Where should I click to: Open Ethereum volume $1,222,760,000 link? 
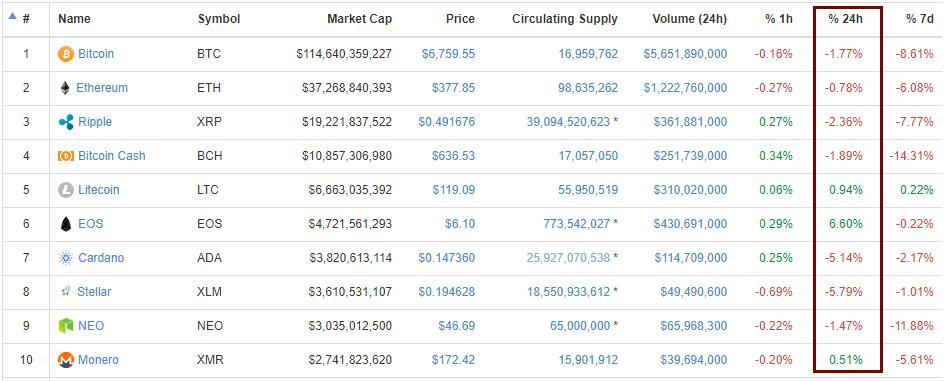(x=685, y=88)
